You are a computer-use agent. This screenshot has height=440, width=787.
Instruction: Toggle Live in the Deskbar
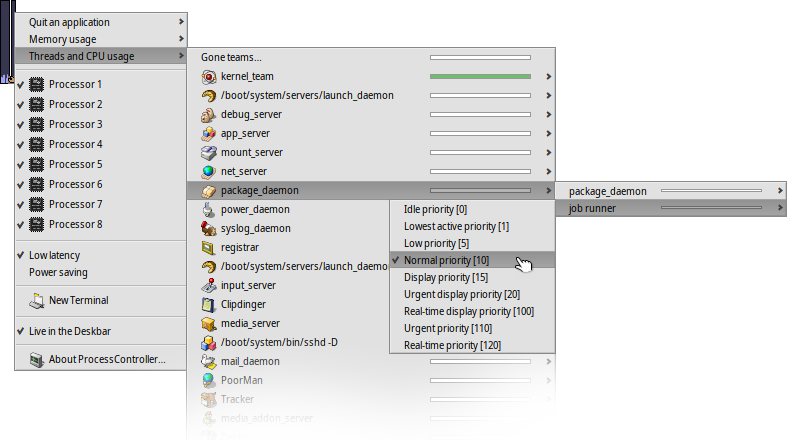click(100, 331)
